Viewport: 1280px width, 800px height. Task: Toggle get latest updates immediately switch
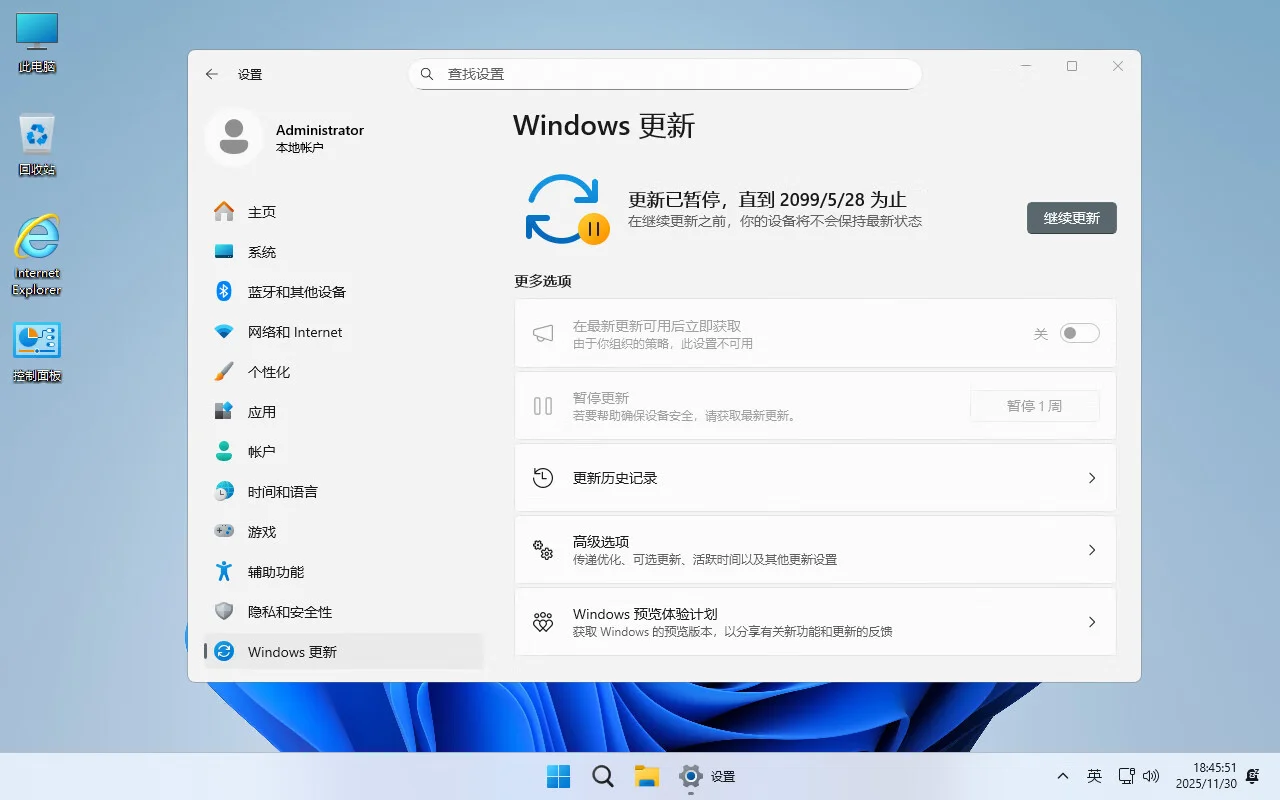pyautogui.click(x=1079, y=333)
